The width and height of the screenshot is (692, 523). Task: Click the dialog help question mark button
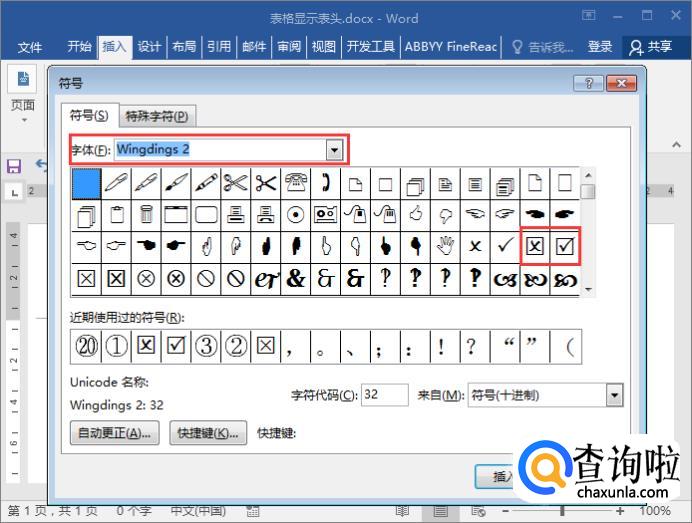[x=588, y=83]
